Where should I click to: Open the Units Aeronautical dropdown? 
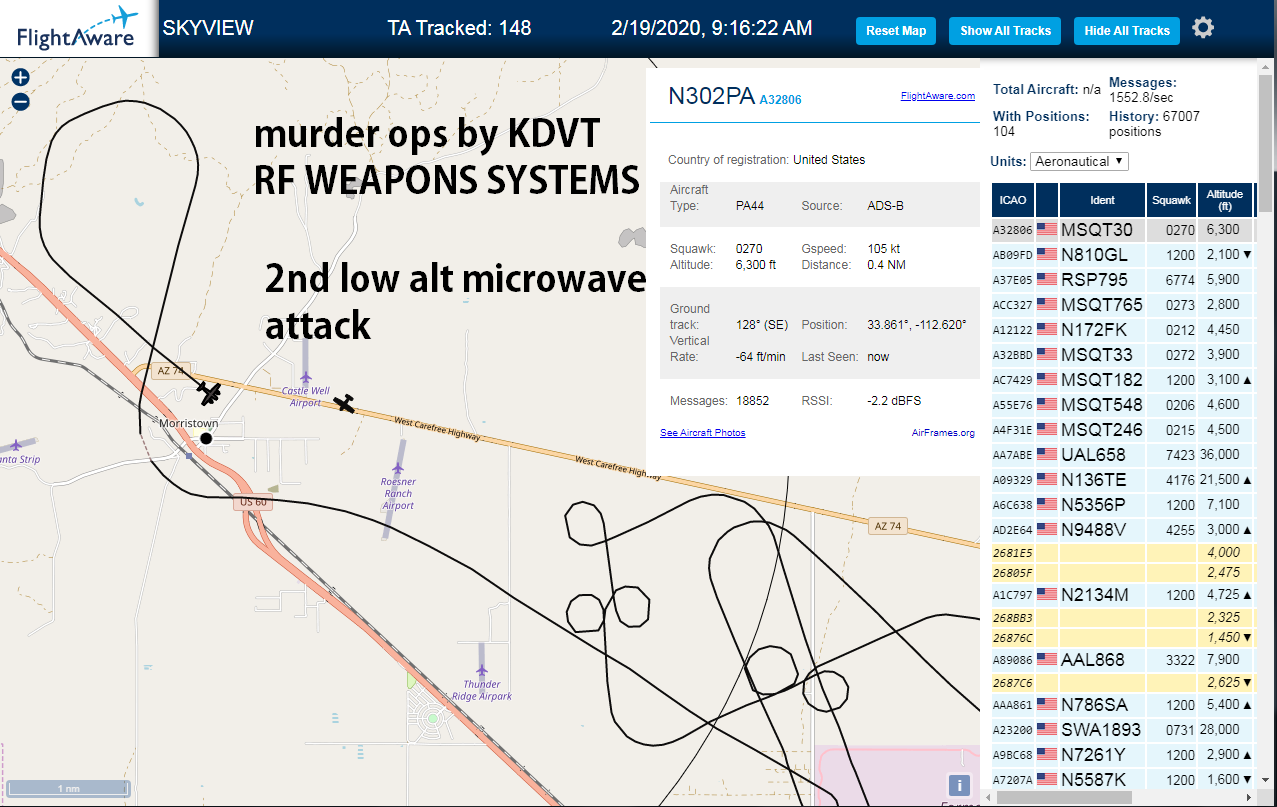(x=1080, y=161)
